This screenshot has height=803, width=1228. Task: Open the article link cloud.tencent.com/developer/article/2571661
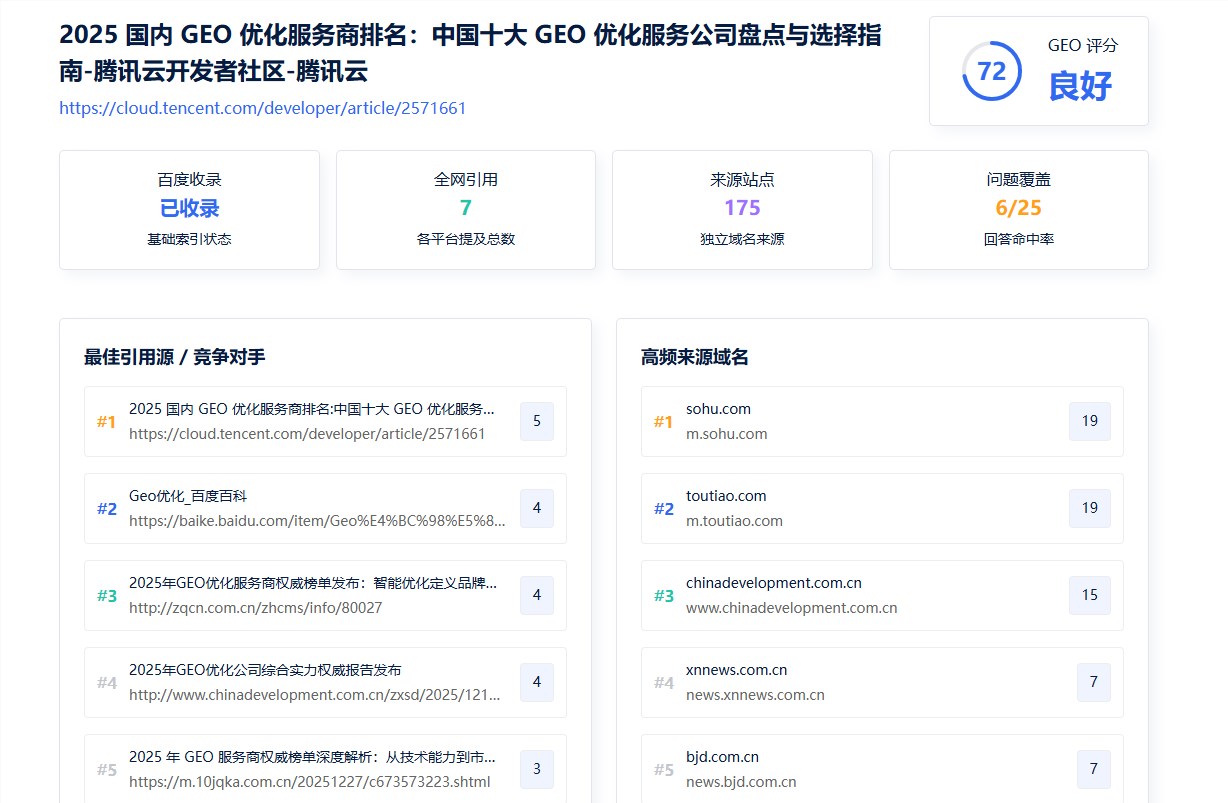261,108
